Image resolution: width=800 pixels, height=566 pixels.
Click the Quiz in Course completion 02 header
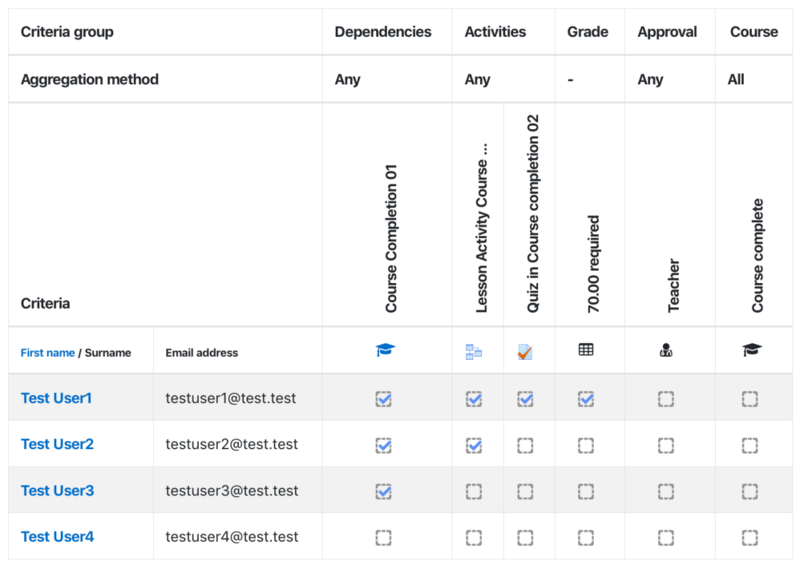533,213
